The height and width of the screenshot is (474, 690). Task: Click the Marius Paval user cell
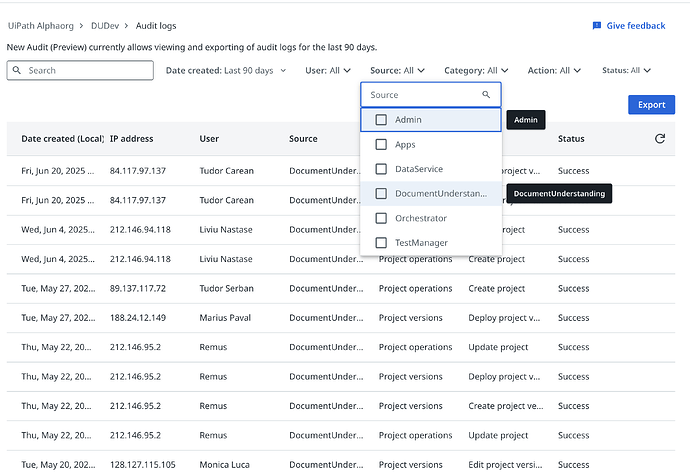(x=225, y=318)
